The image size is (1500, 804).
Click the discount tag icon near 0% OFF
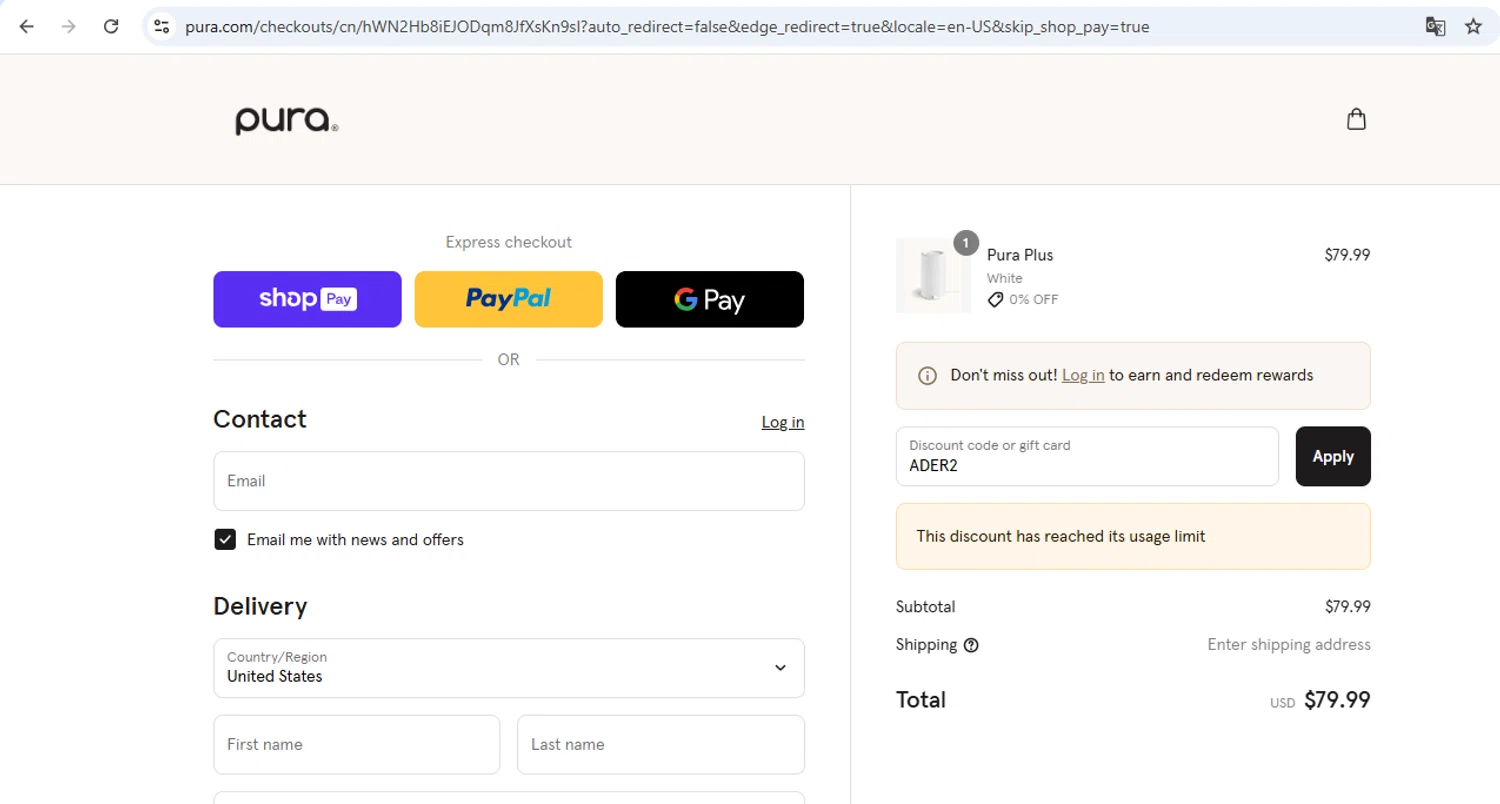click(x=995, y=300)
